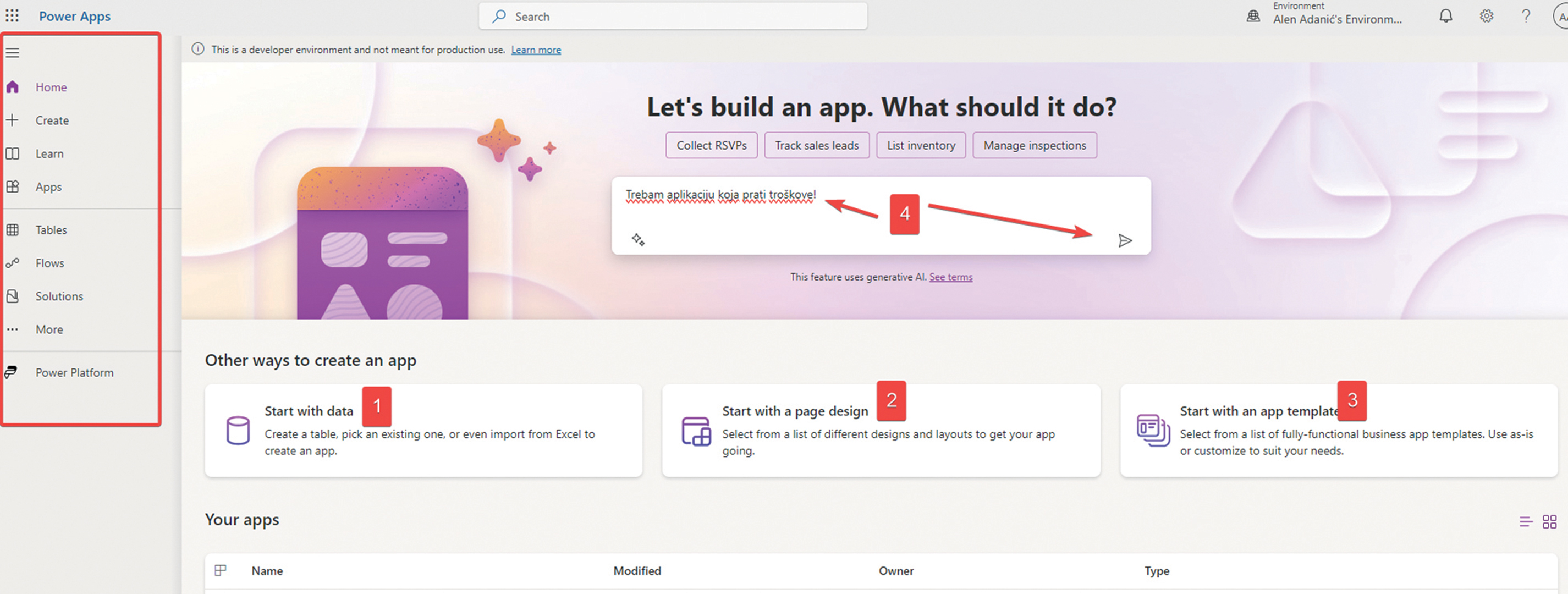Choose the Track sales leads suggestion
1568x594 pixels.
tap(817, 145)
